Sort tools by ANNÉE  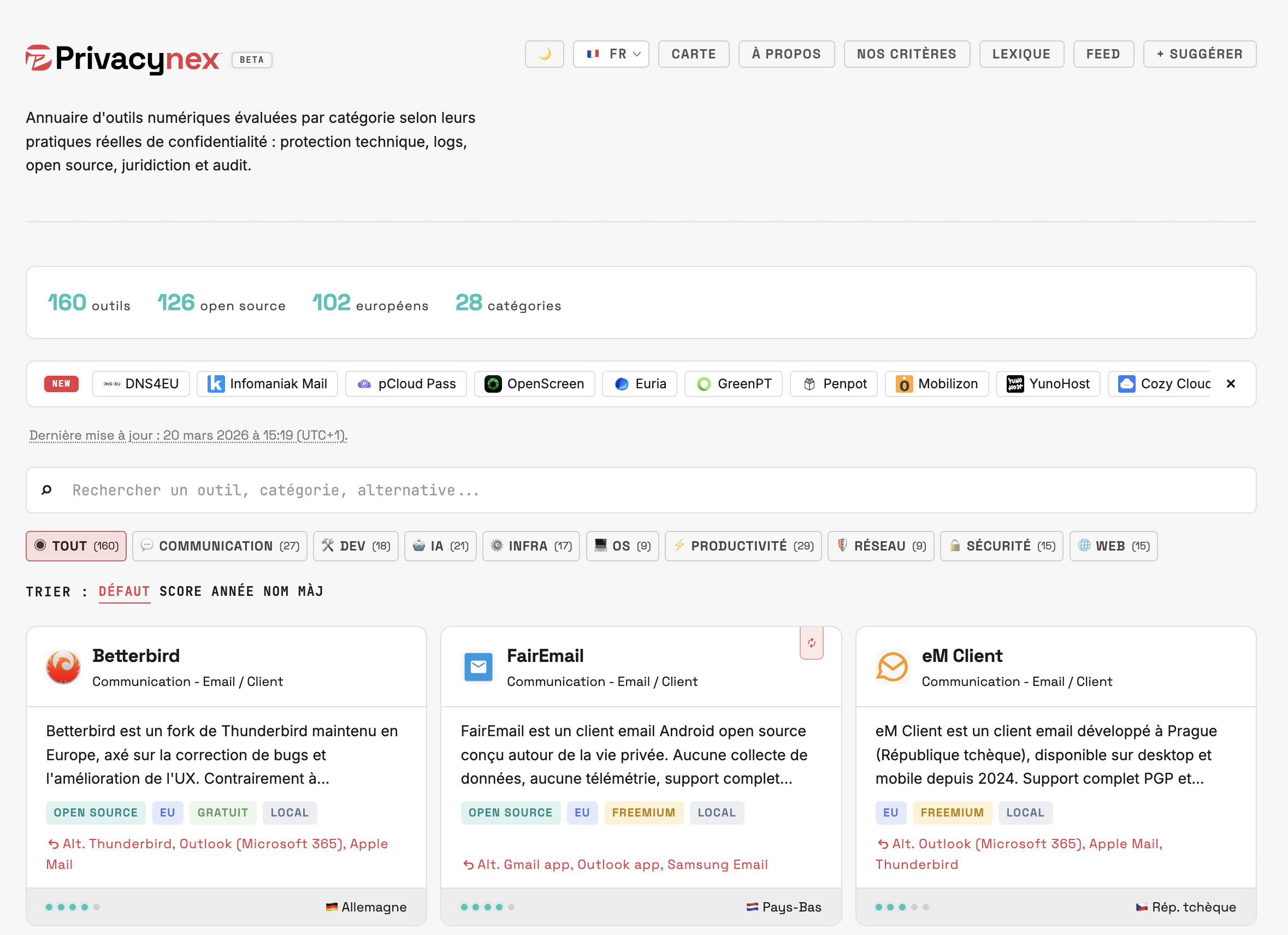point(232,591)
